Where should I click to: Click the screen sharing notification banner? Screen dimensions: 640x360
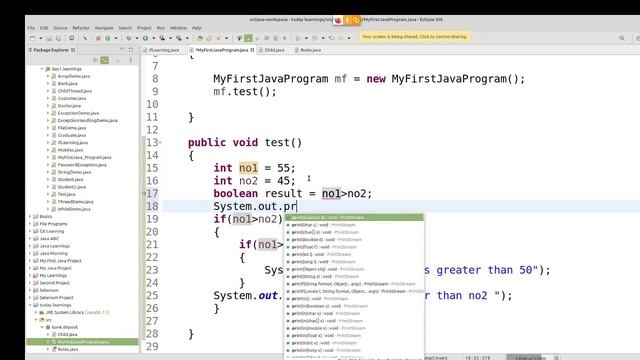(x=415, y=37)
